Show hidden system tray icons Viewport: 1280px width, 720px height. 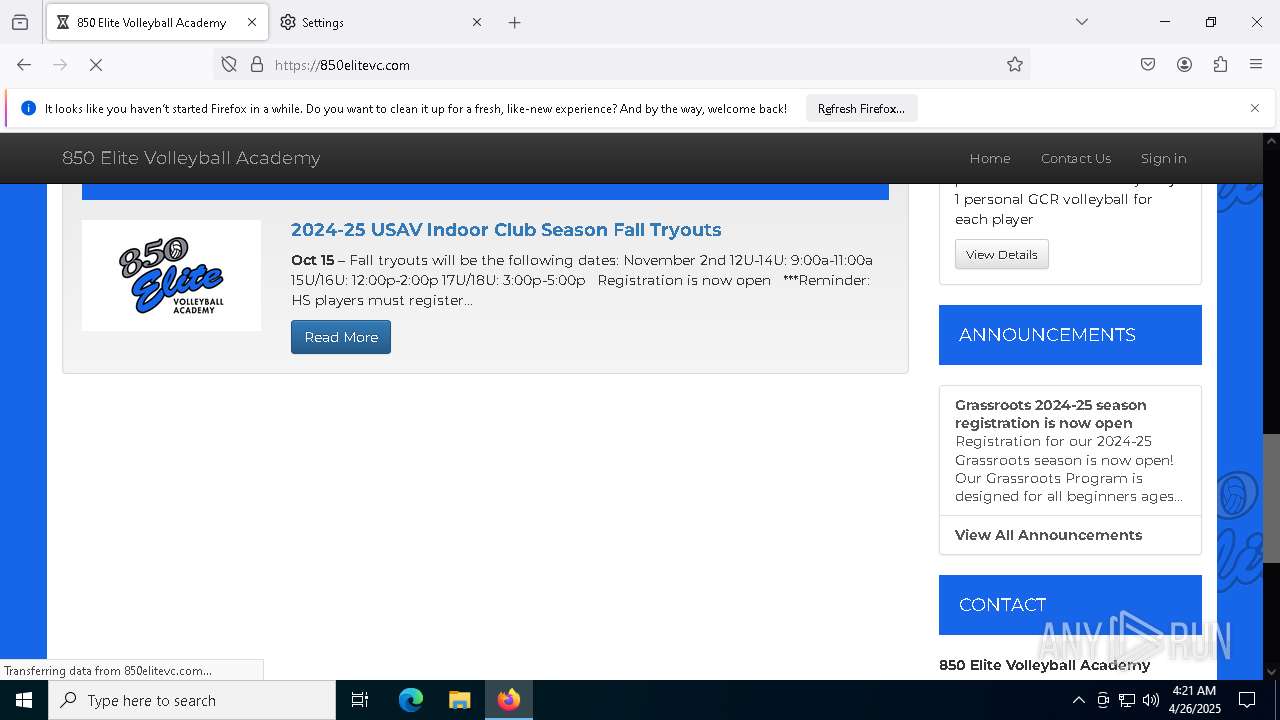click(1078, 700)
